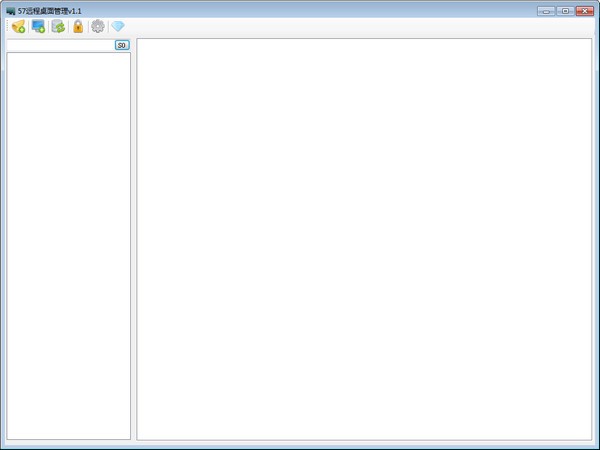Viewport: 600px width, 450px height.
Task: Click the database refresh icon
Action: tap(58, 26)
